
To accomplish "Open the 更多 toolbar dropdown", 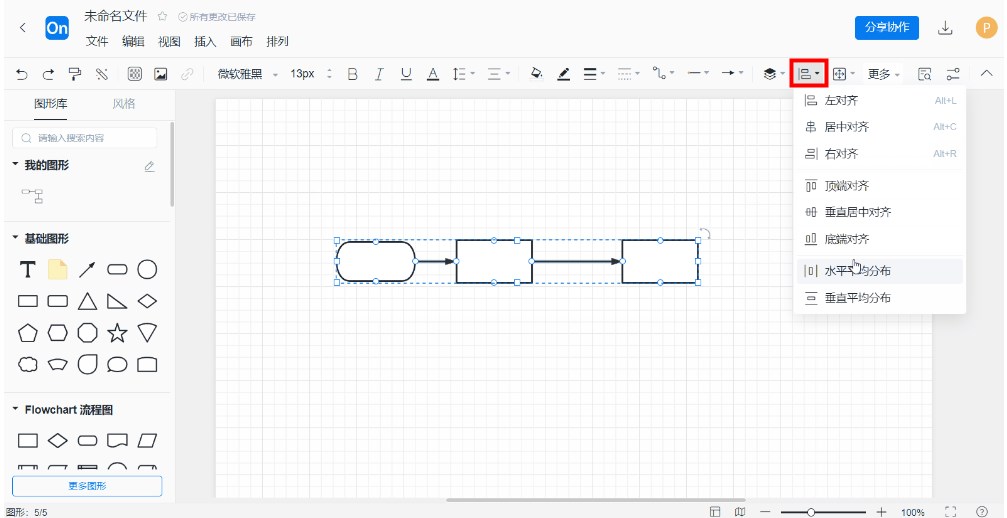I will [884, 74].
